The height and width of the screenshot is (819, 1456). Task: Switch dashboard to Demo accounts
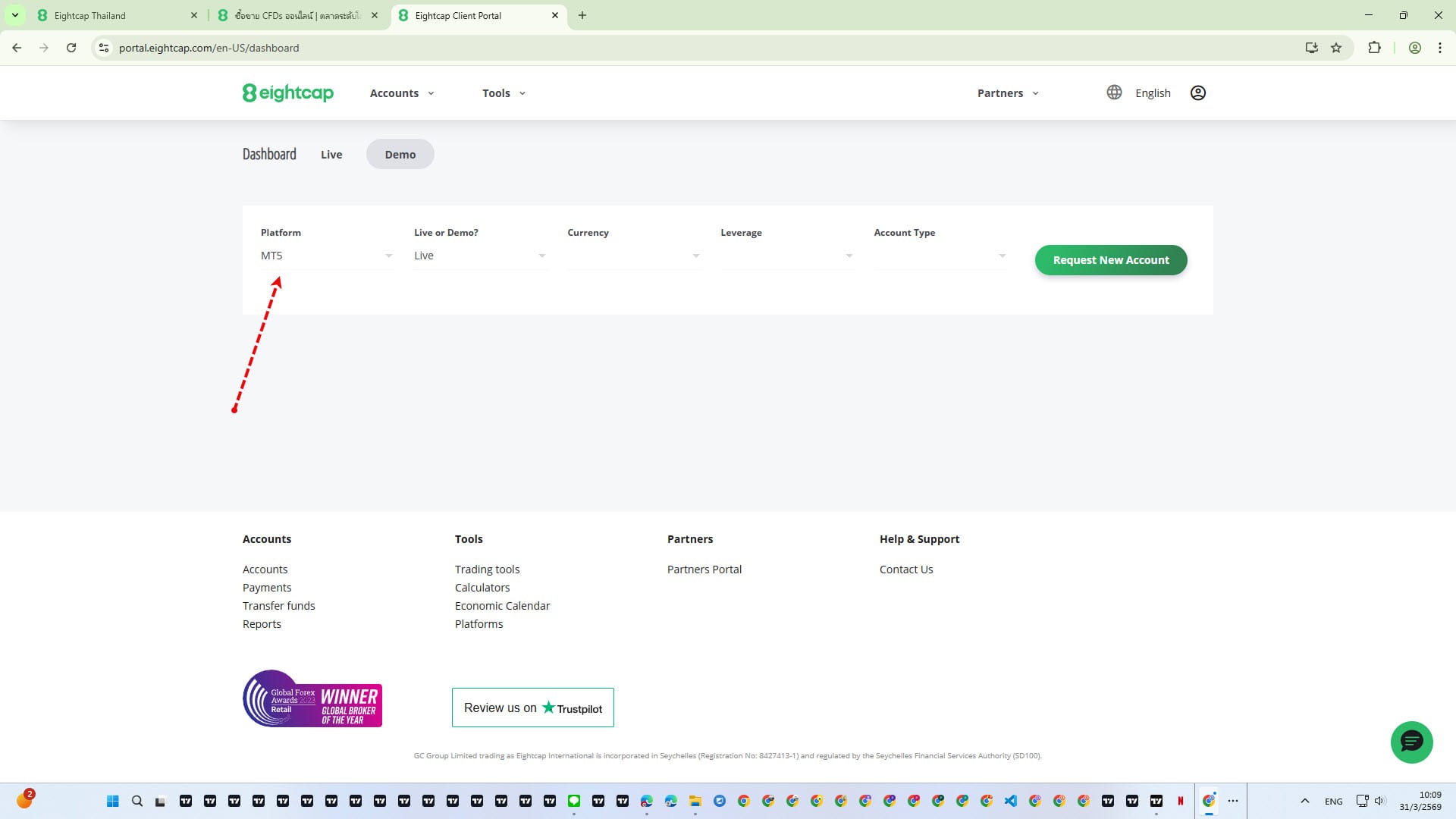[400, 155]
